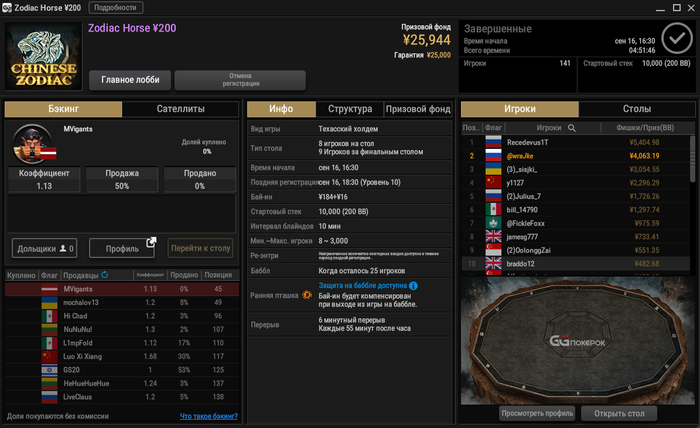Click the external link icon on Профиль button

click(x=151, y=242)
